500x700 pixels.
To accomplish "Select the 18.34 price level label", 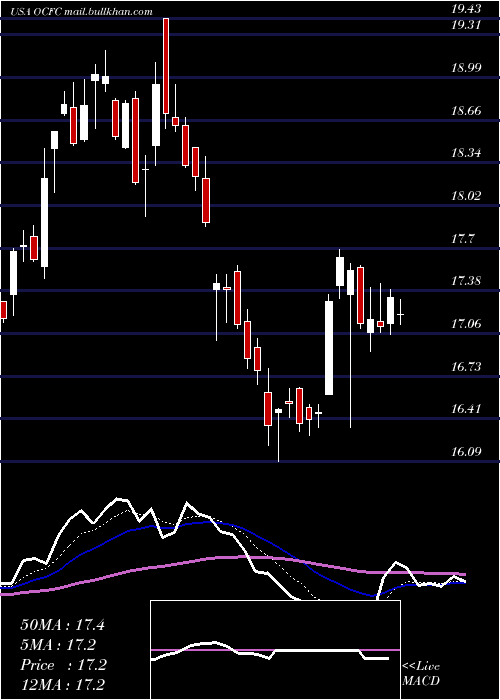I will click(x=466, y=153).
